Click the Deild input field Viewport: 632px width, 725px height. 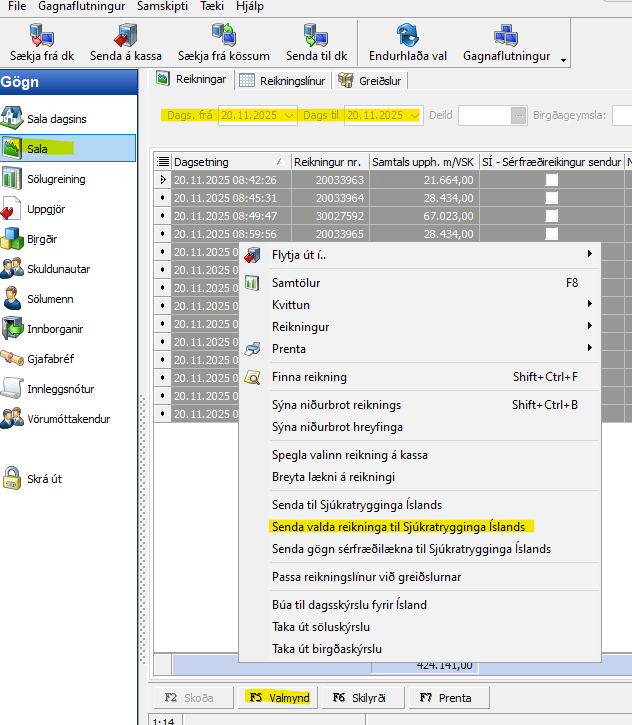tap(483, 116)
